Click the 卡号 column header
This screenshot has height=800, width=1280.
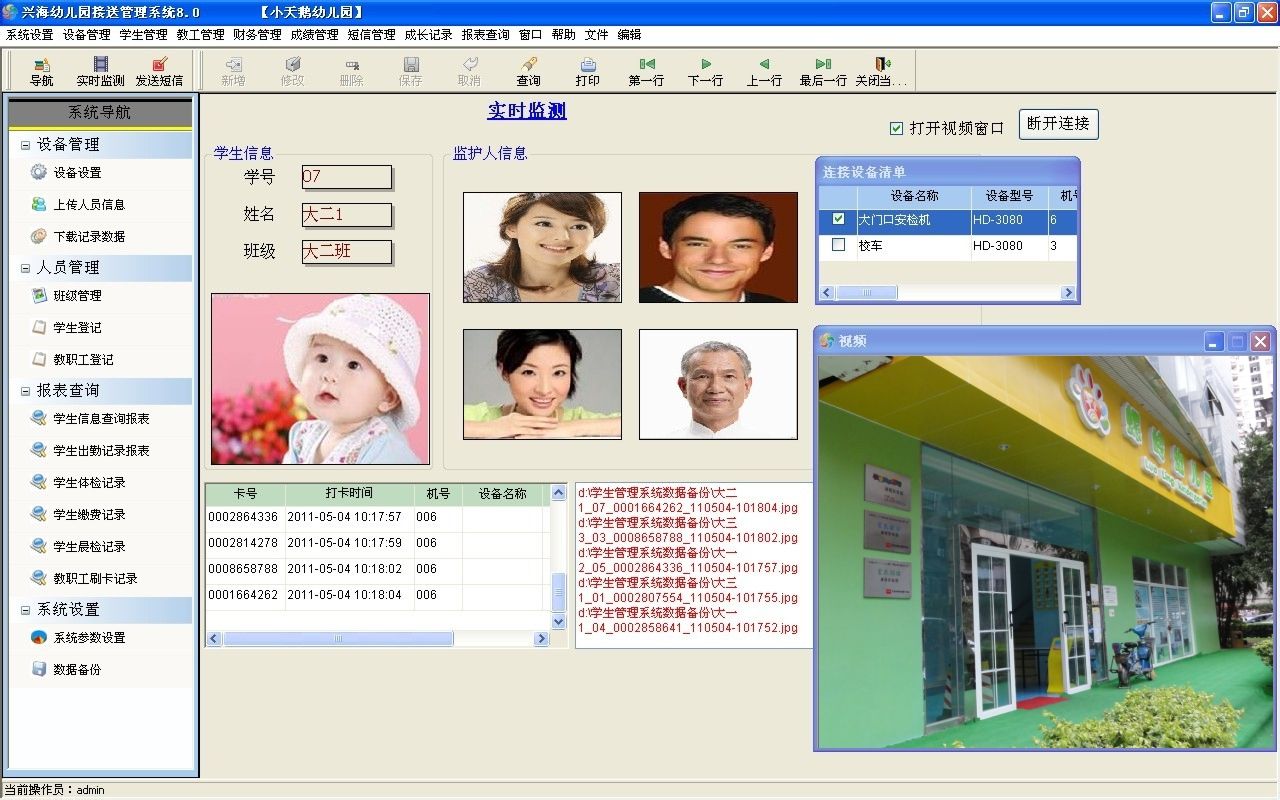245,494
